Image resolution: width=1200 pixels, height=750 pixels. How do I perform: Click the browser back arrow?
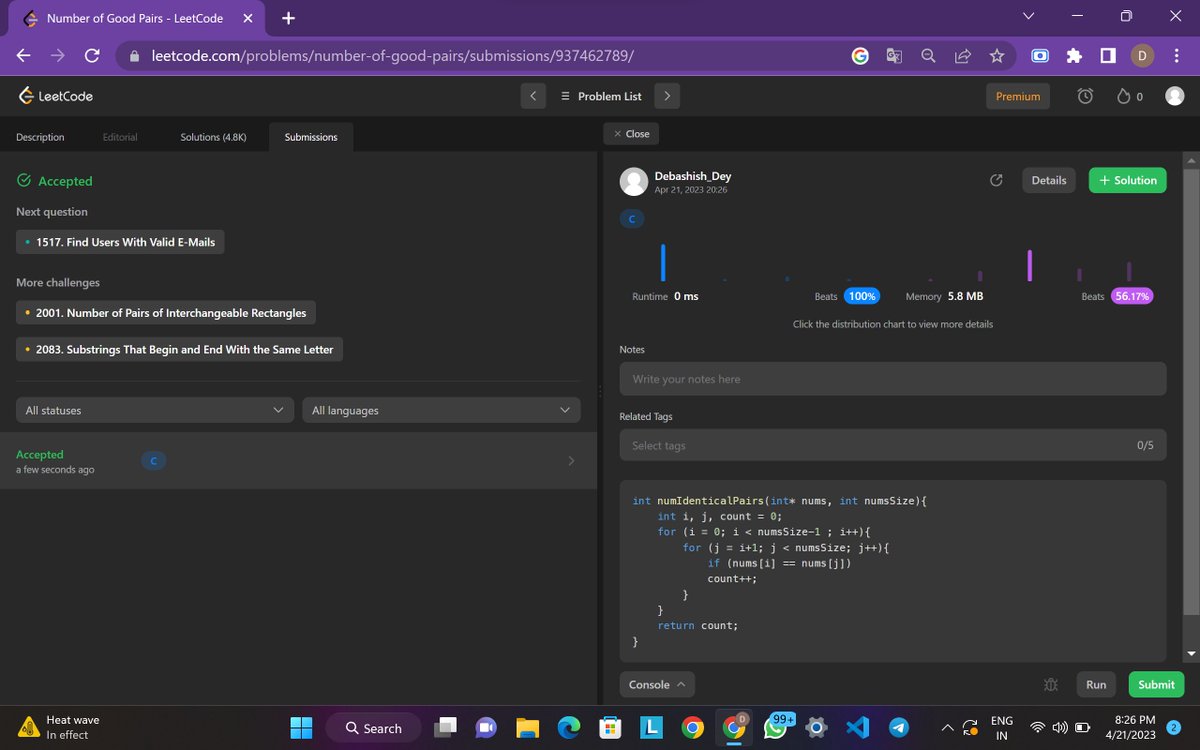coord(23,56)
